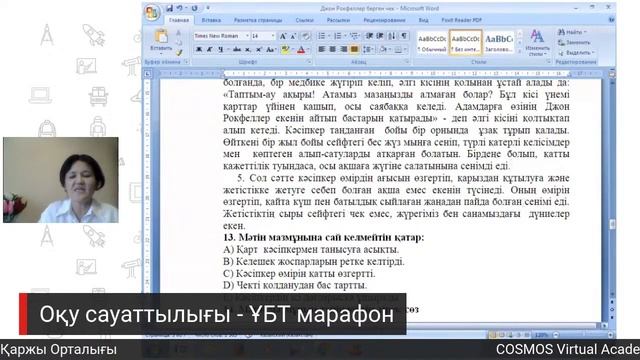Toggle italic (К) formatting
Image resolution: width=640 pixels, height=360 pixels.
[x=209, y=50]
